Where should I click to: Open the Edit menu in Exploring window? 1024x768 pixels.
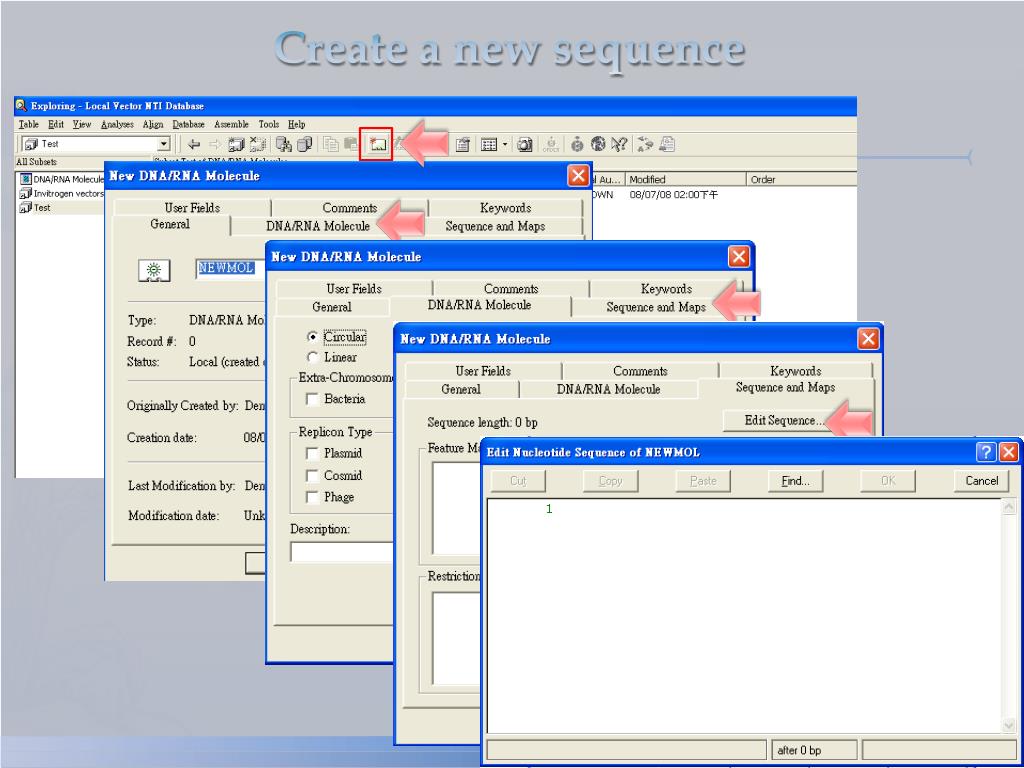tap(56, 124)
